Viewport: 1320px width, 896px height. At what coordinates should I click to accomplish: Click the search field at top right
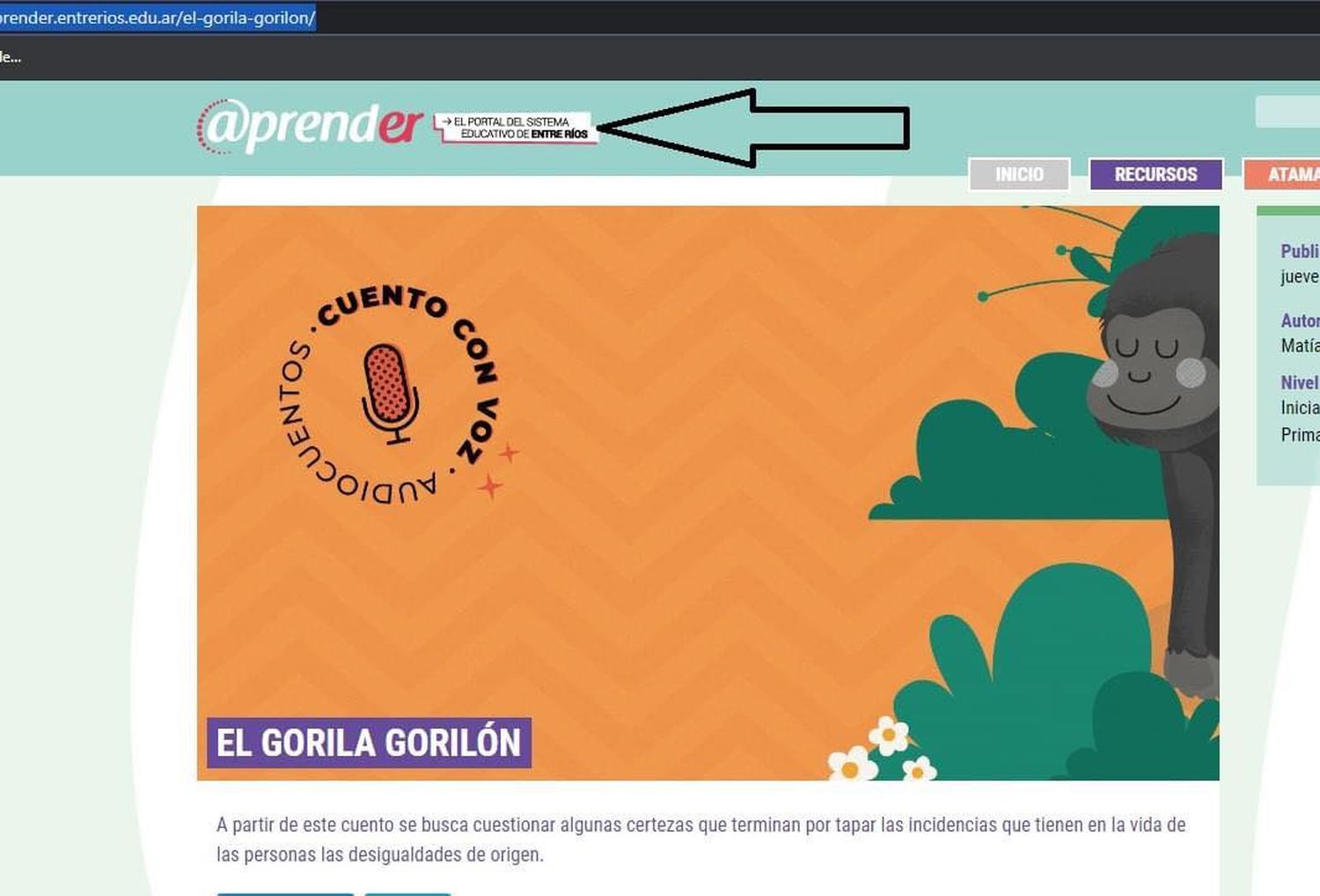(x=1287, y=112)
